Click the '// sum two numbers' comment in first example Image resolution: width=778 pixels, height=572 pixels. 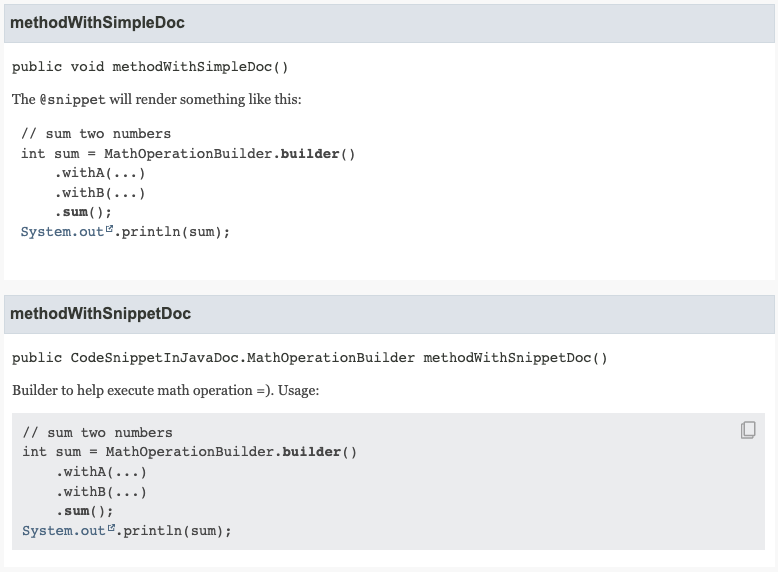tap(96, 134)
